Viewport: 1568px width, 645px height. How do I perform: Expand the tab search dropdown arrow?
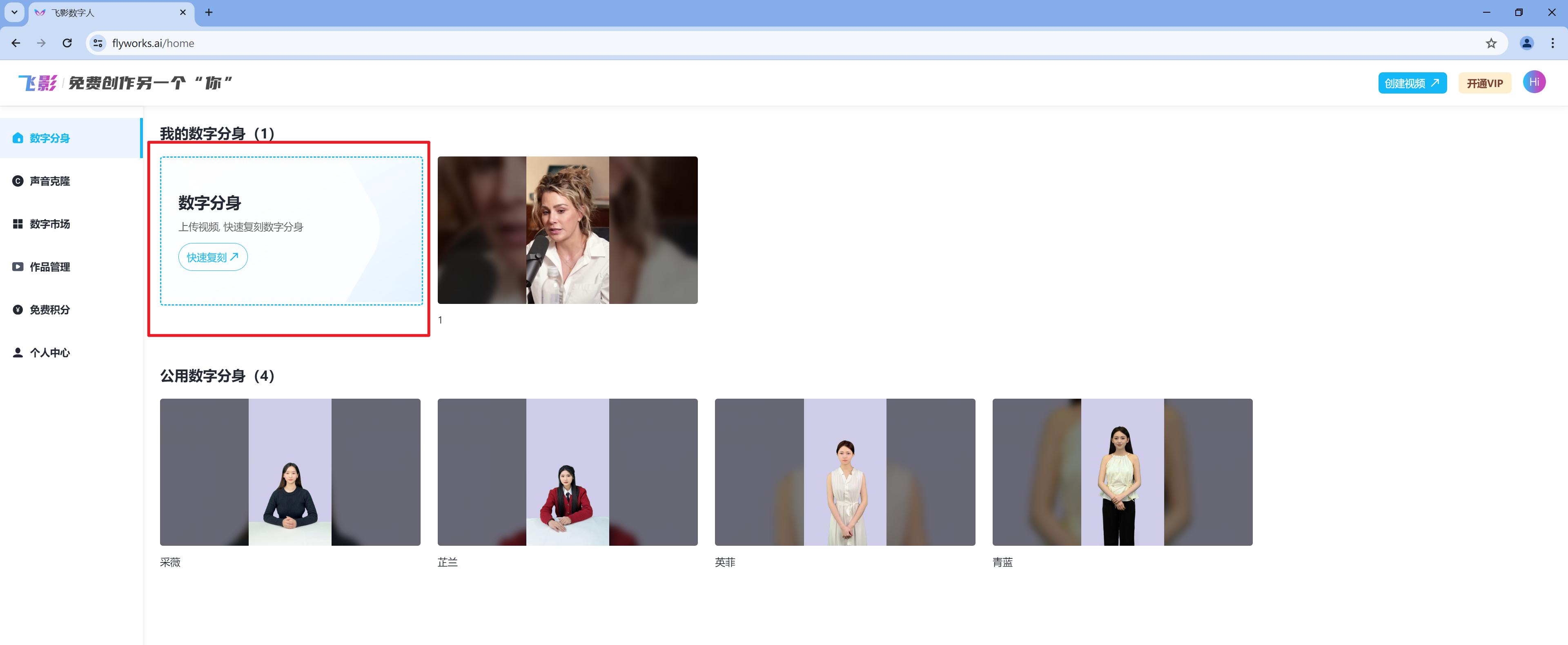click(x=14, y=12)
